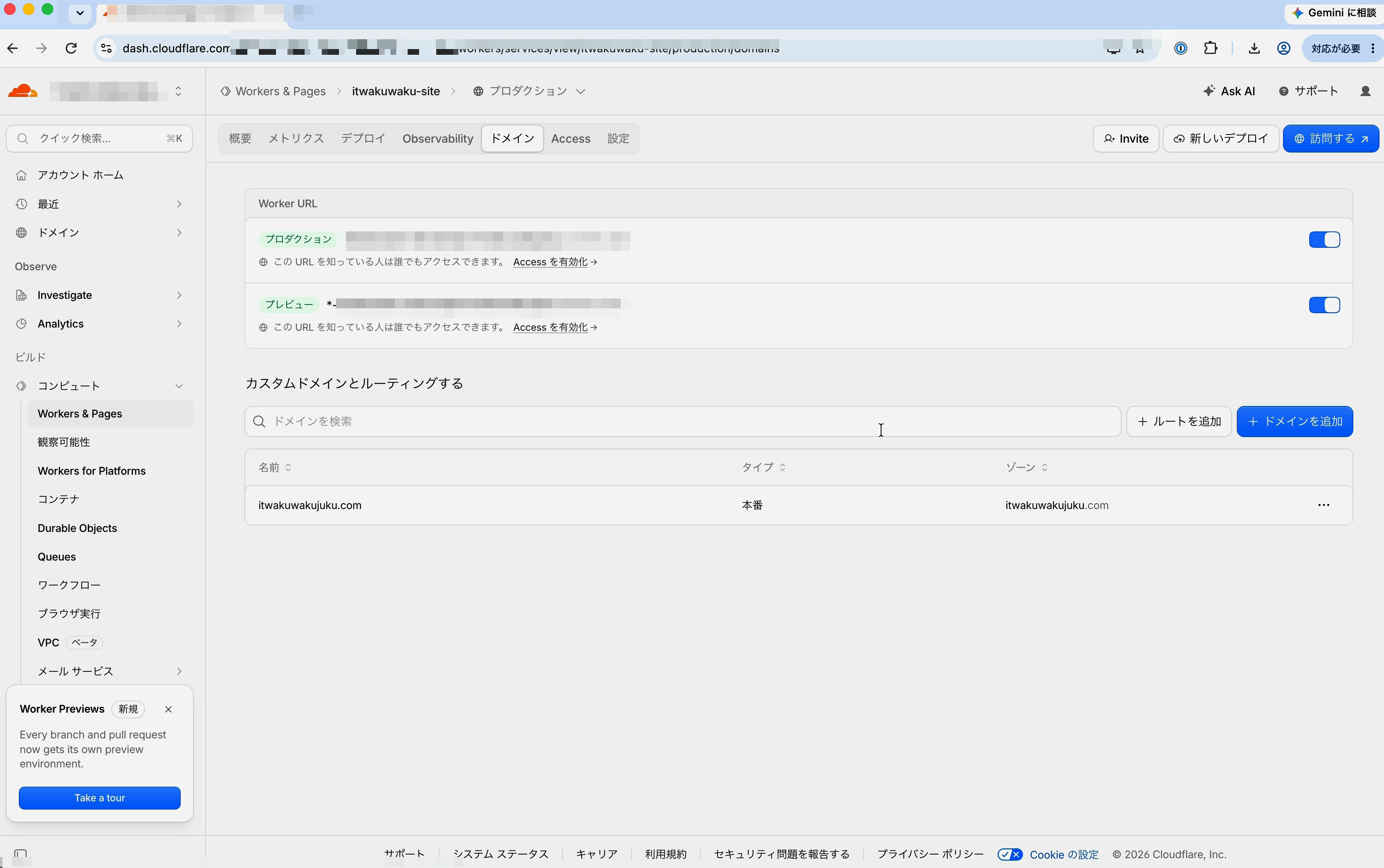Switch to the 概要 tab
Viewport: 1384px width, 868px height.
pos(240,138)
